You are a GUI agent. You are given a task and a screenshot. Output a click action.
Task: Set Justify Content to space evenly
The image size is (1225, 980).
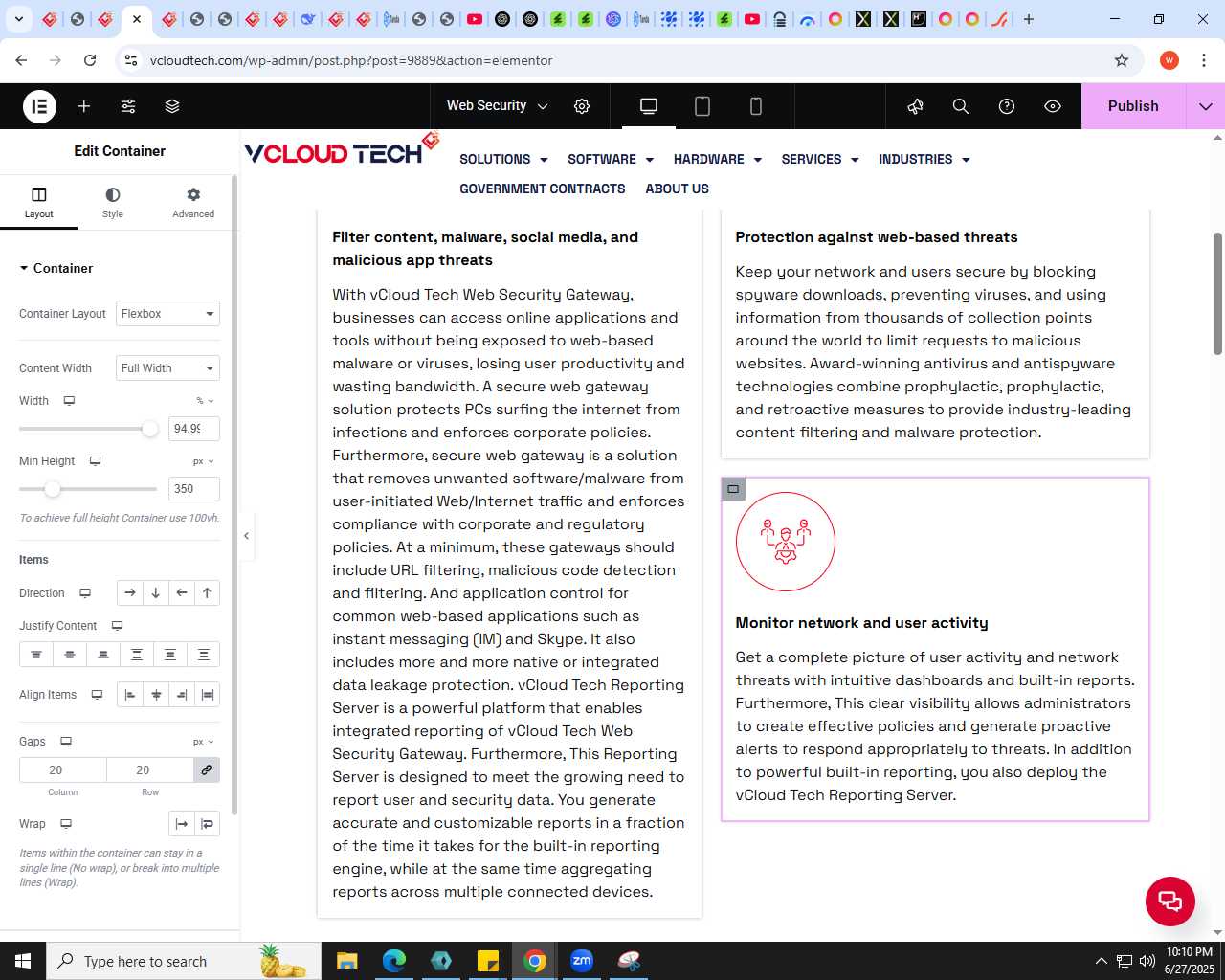(x=204, y=655)
